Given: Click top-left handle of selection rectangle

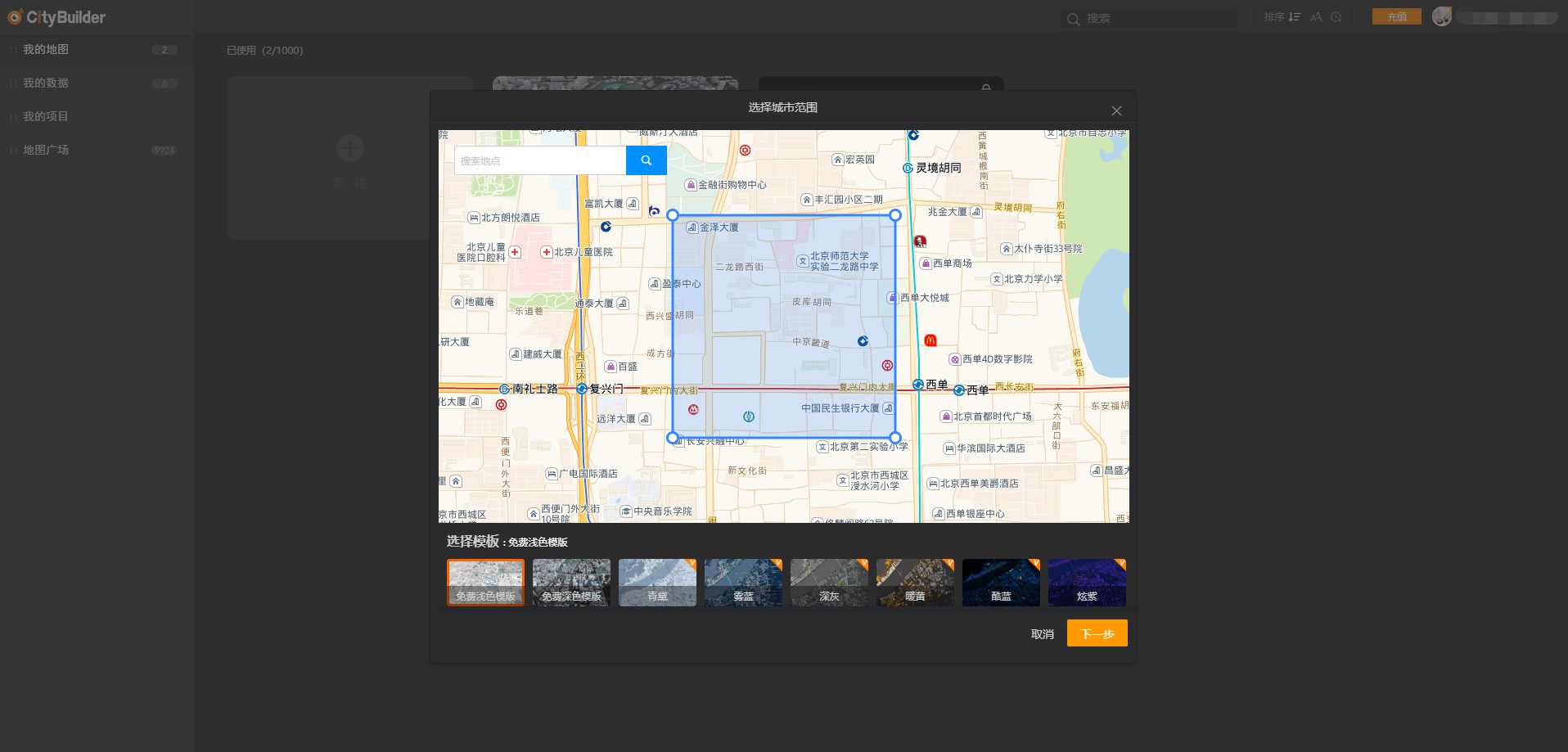Looking at the screenshot, I should point(673,215).
